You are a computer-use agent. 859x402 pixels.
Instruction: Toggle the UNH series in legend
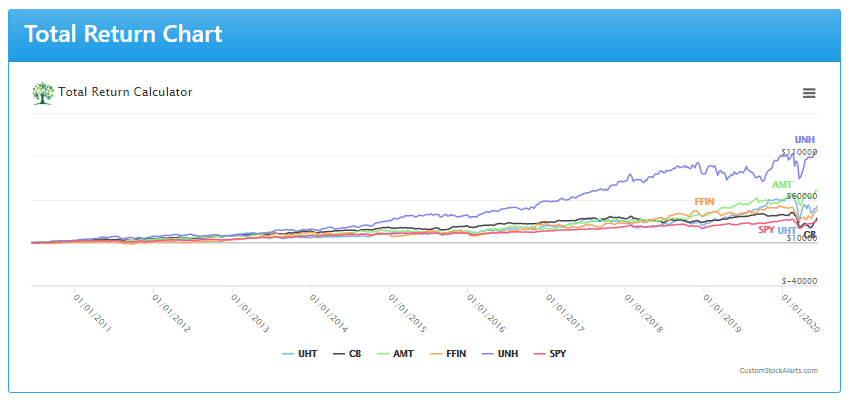click(x=500, y=354)
